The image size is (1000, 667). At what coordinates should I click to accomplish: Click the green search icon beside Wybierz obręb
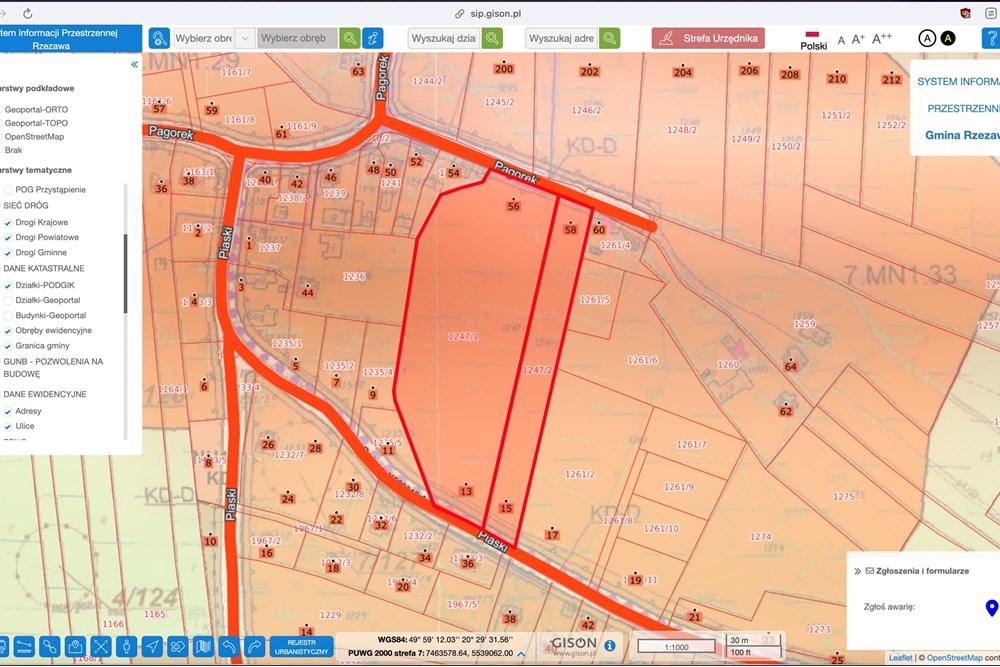(x=349, y=38)
